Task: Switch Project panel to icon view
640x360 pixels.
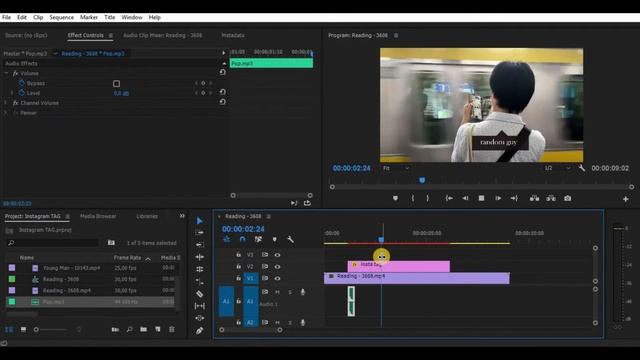Action: point(23,329)
